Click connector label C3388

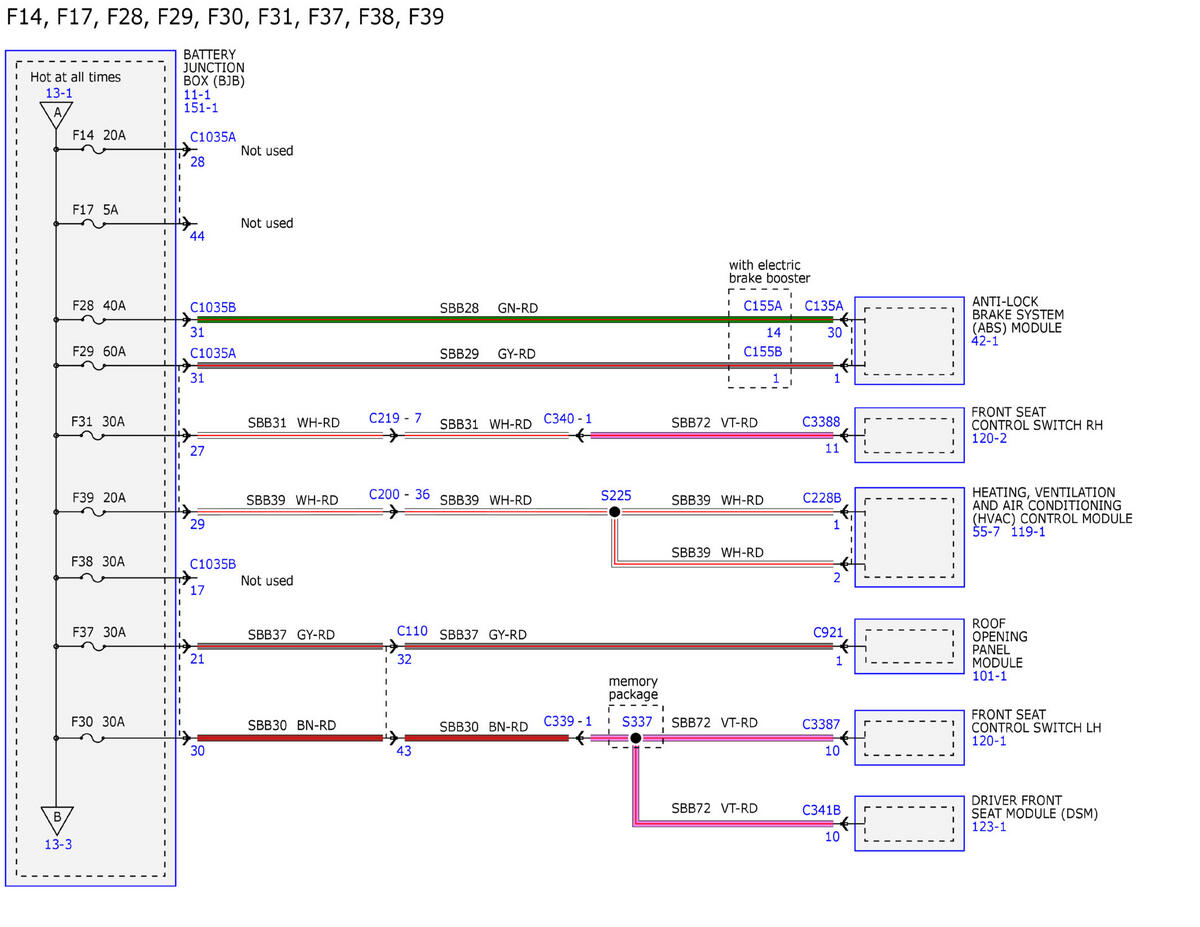(x=821, y=422)
